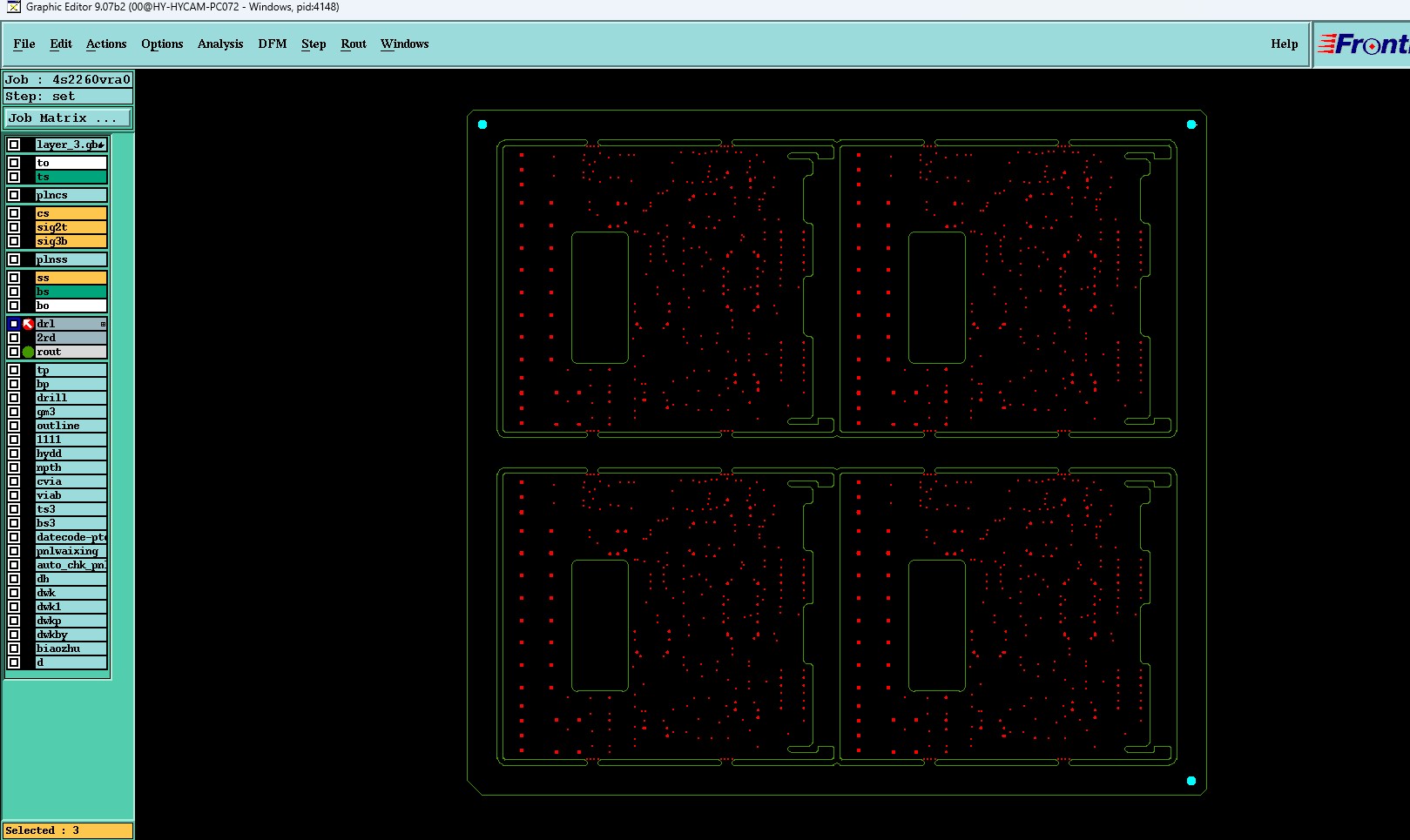Enable the sig2t layer checkbox
Screen dimensions: 1410x840
point(14,227)
